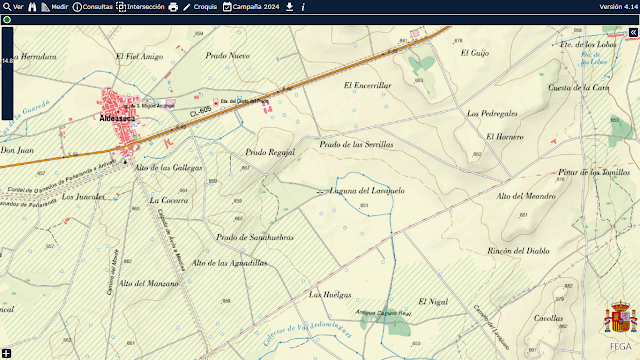This screenshot has height=360, width=640.
Task: Click the download arrow icon
Action: (x=289, y=7)
